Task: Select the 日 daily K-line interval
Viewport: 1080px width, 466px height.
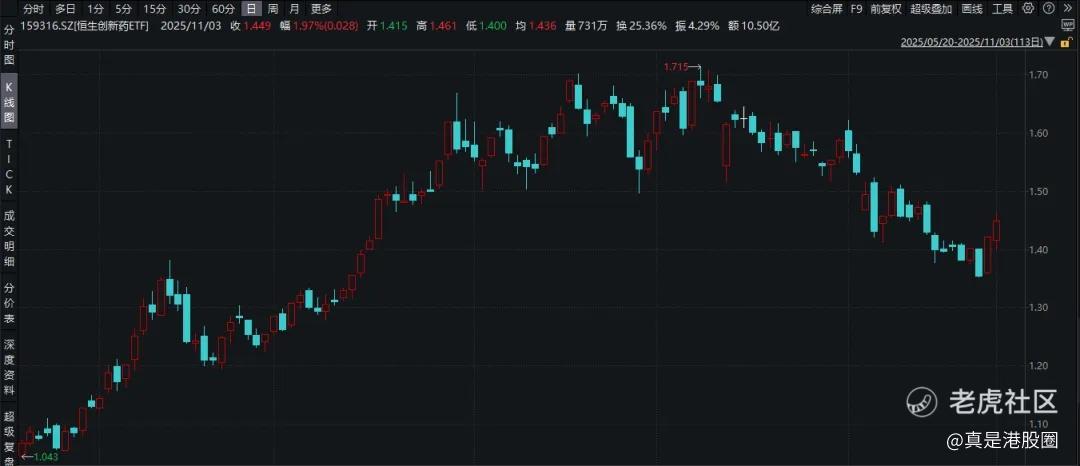Action: point(252,9)
